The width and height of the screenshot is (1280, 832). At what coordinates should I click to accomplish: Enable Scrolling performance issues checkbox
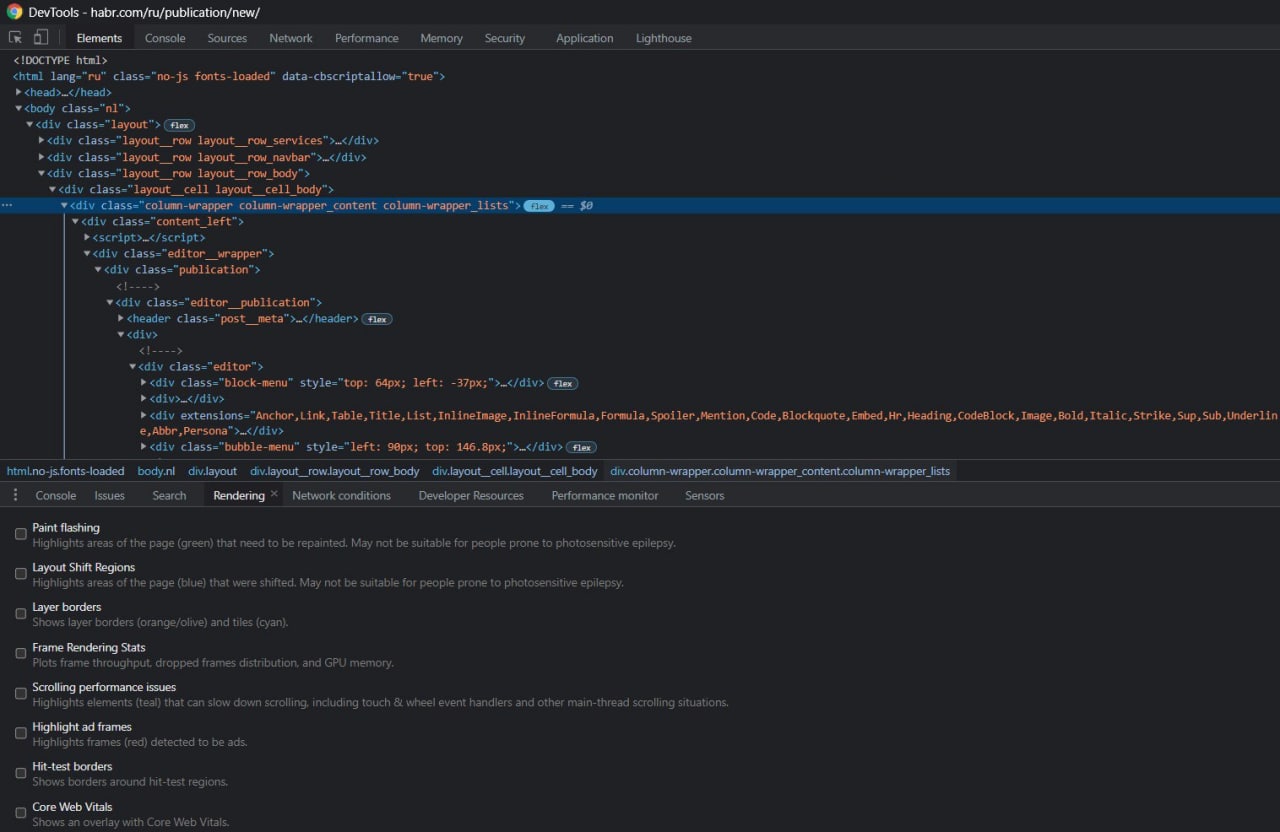21,693
